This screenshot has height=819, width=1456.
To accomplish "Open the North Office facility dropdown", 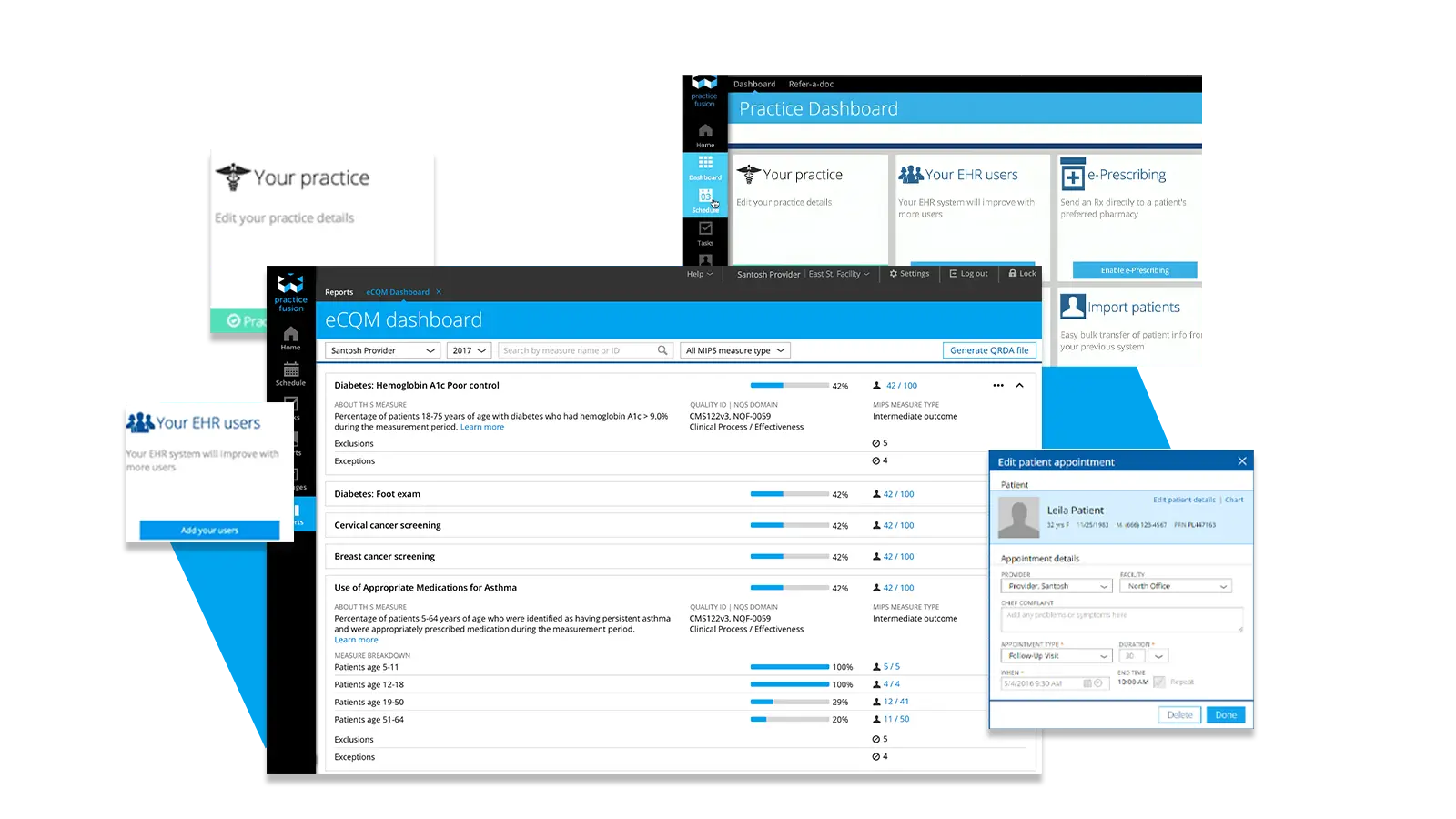I will [x=1176, y=587].
